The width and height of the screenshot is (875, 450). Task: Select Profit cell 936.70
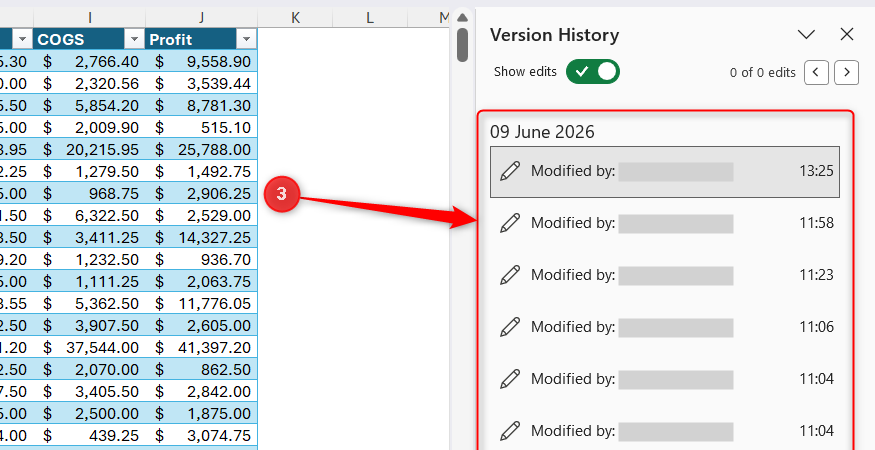(201, 260)
